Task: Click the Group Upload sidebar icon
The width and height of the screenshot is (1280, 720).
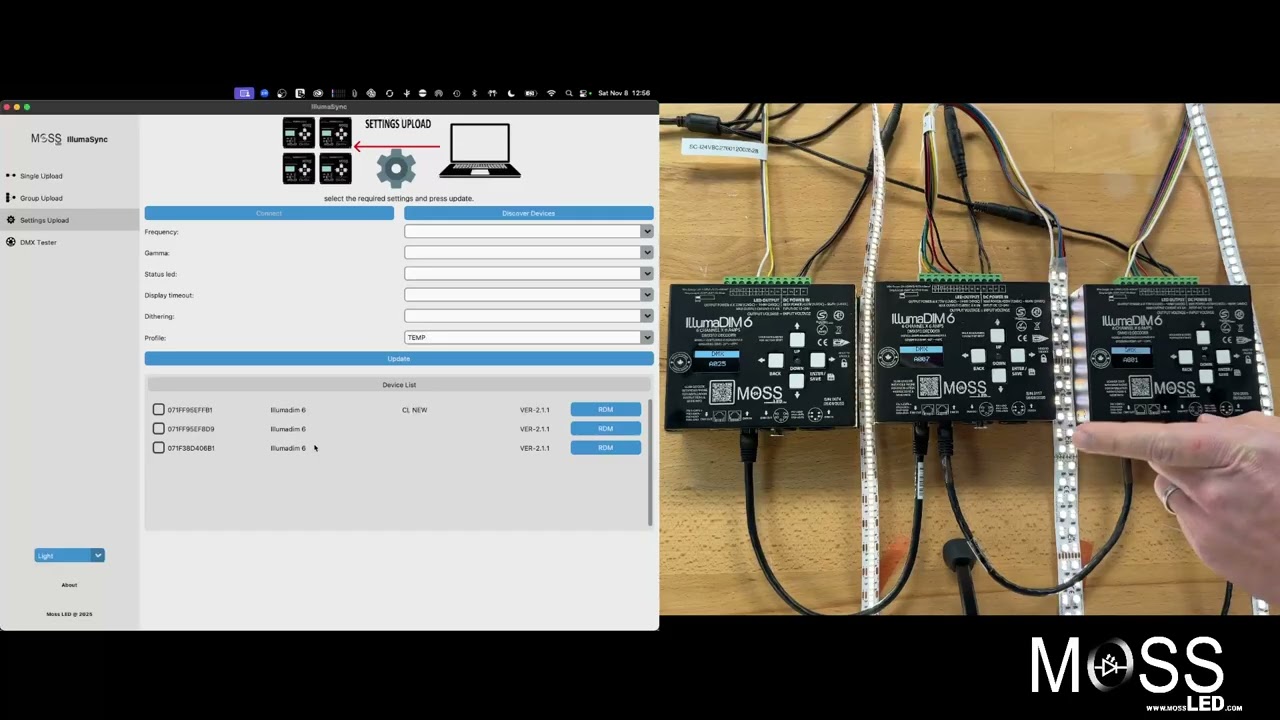Action: point(11,198)
